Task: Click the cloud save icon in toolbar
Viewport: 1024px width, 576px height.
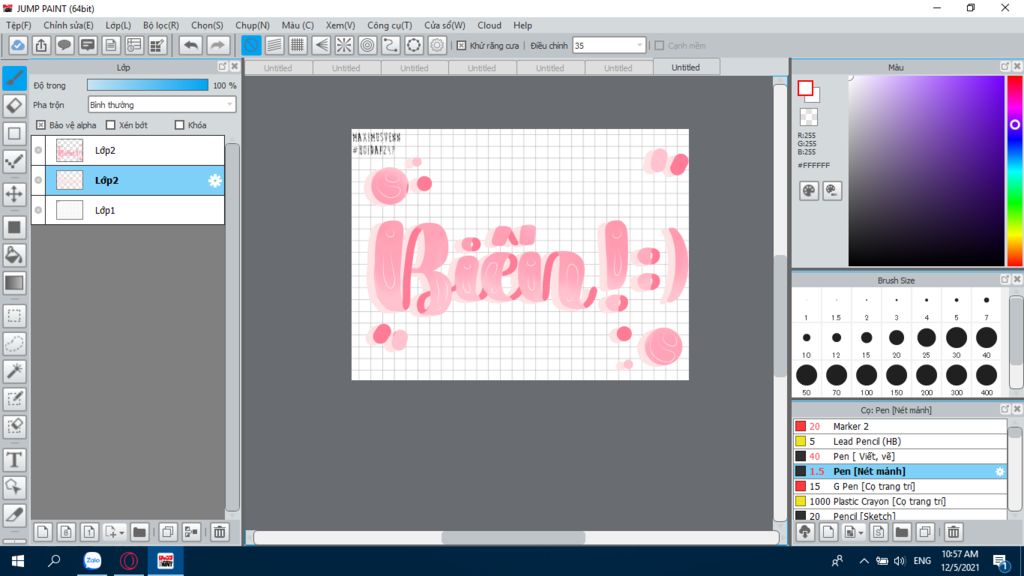Action: pyautogui.click(x=18, y=45)
